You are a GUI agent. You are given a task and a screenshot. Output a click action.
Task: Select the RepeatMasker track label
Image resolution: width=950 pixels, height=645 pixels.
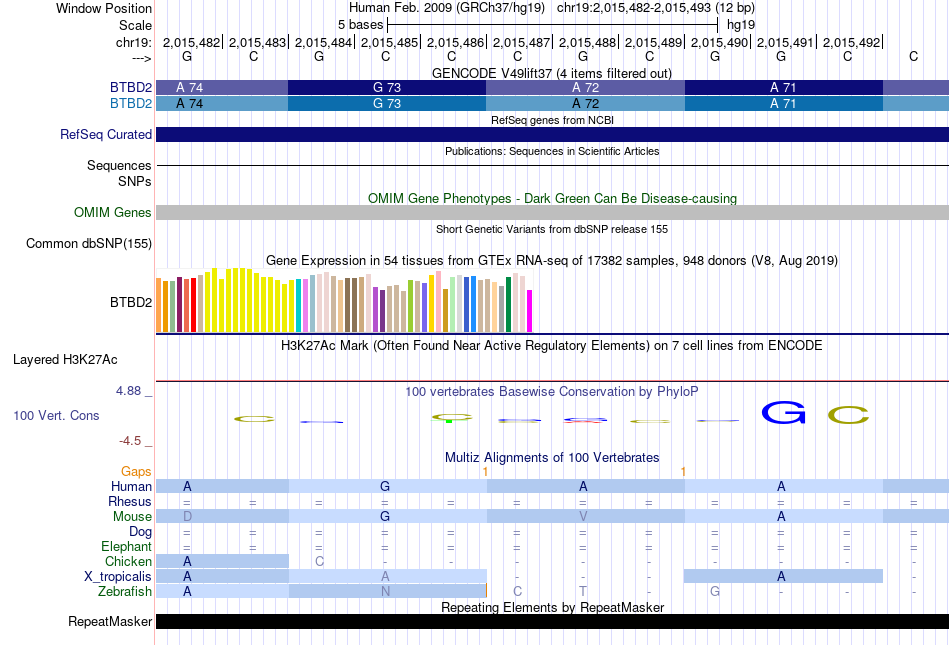110,621
